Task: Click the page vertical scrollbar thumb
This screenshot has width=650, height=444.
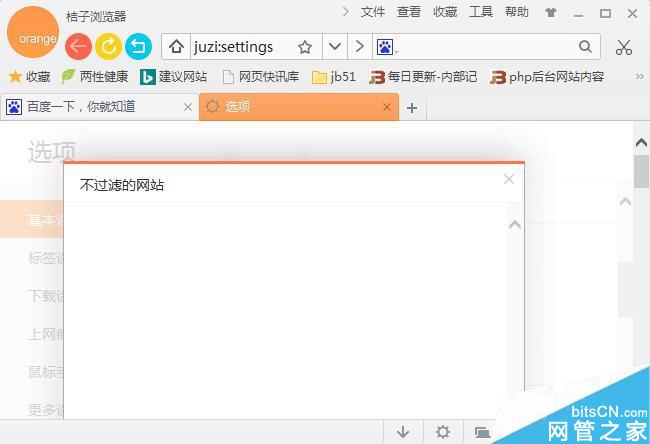Action: point(641,171)
